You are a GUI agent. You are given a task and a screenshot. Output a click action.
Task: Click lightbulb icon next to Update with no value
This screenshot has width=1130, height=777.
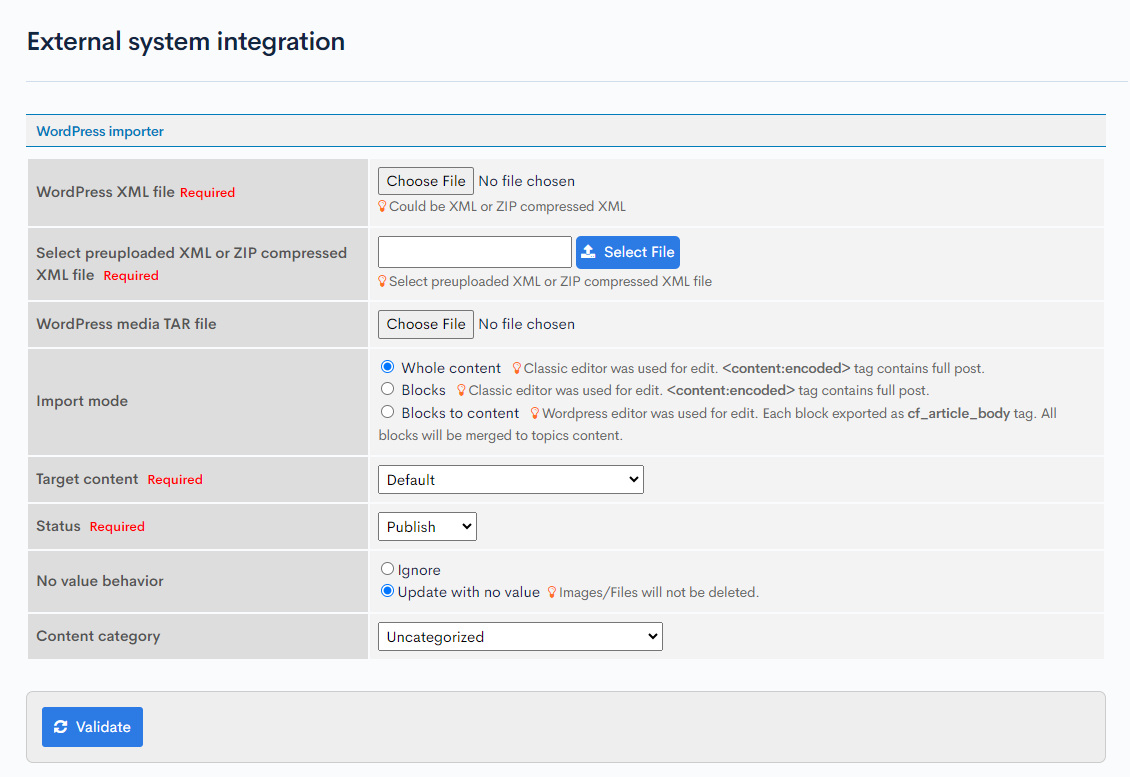551,593
